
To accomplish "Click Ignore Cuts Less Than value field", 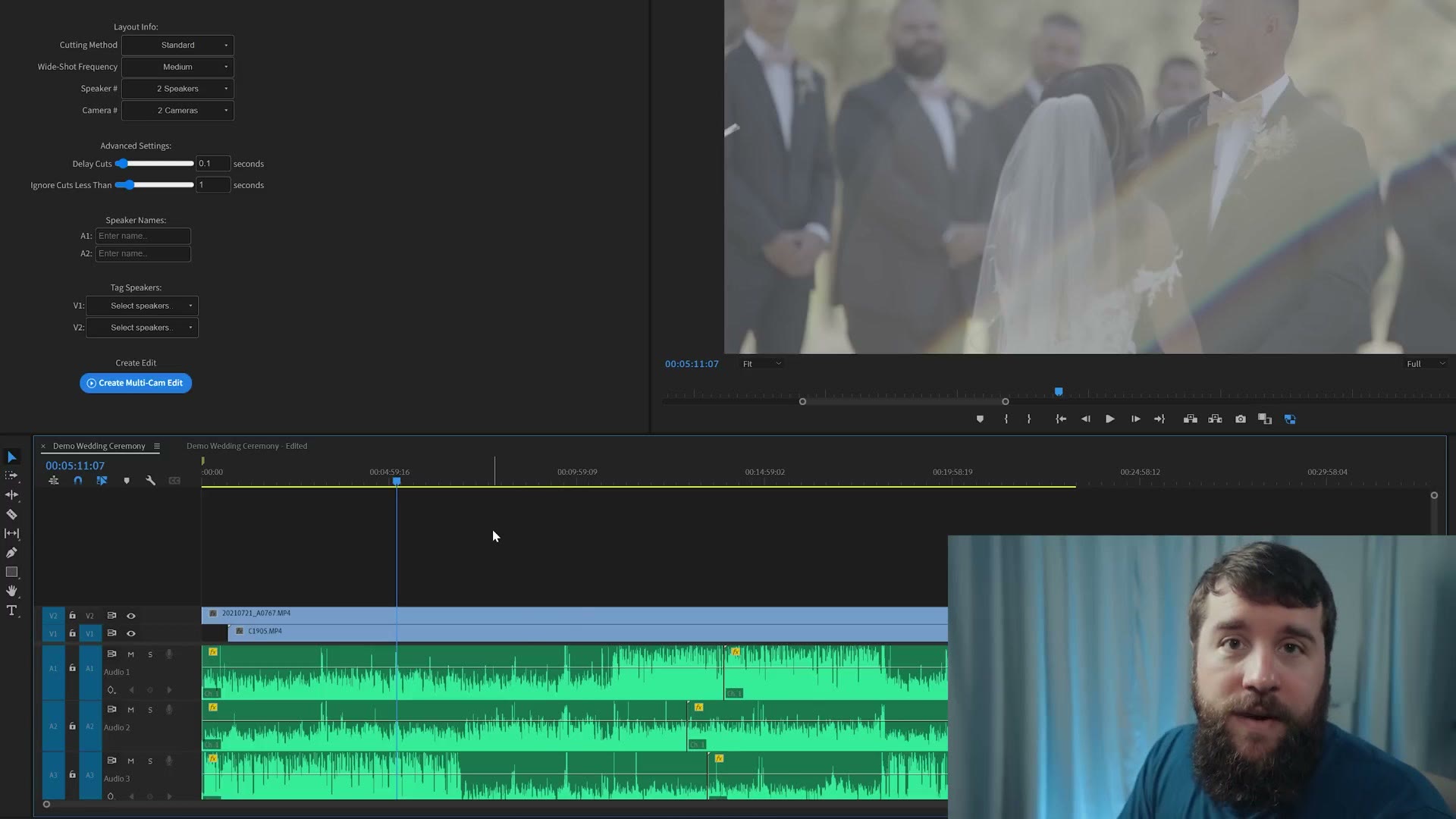I will click(213, 185).
